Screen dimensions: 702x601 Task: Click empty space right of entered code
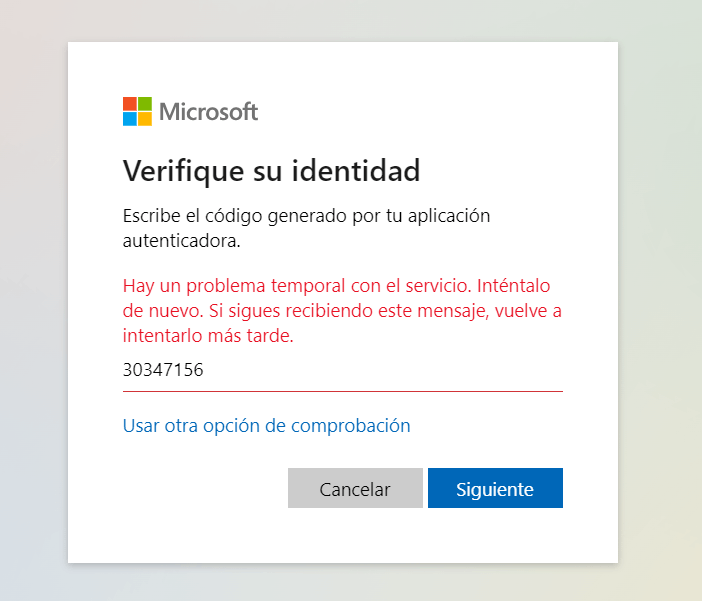pos(383,370)
